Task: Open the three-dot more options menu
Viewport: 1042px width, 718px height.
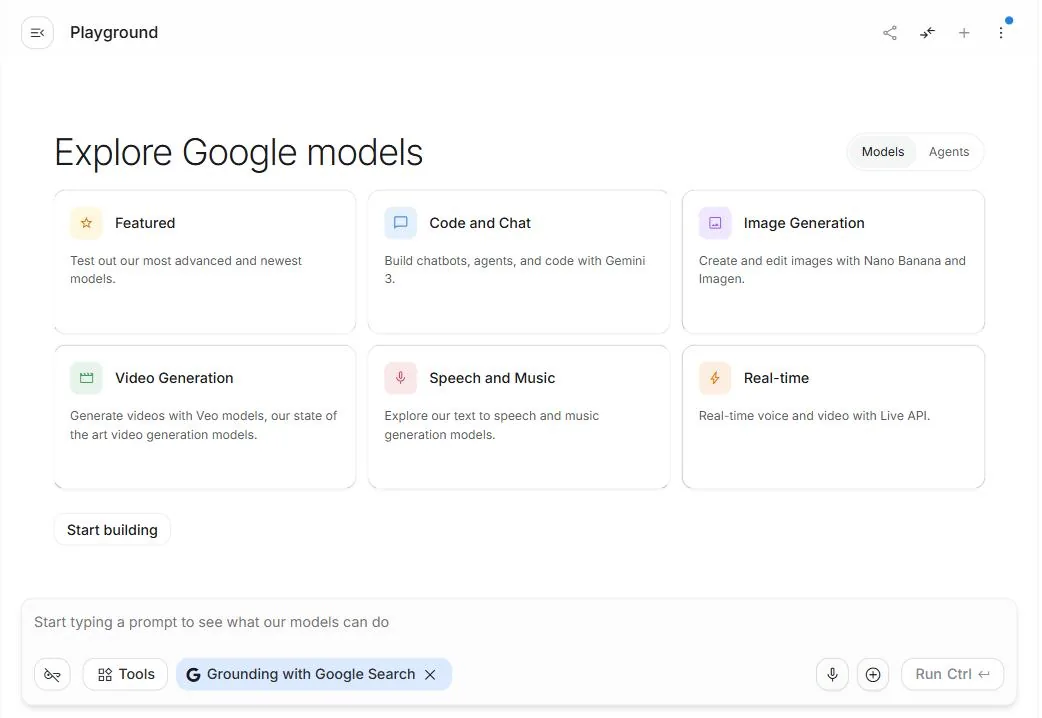Action: [1001, 33]
